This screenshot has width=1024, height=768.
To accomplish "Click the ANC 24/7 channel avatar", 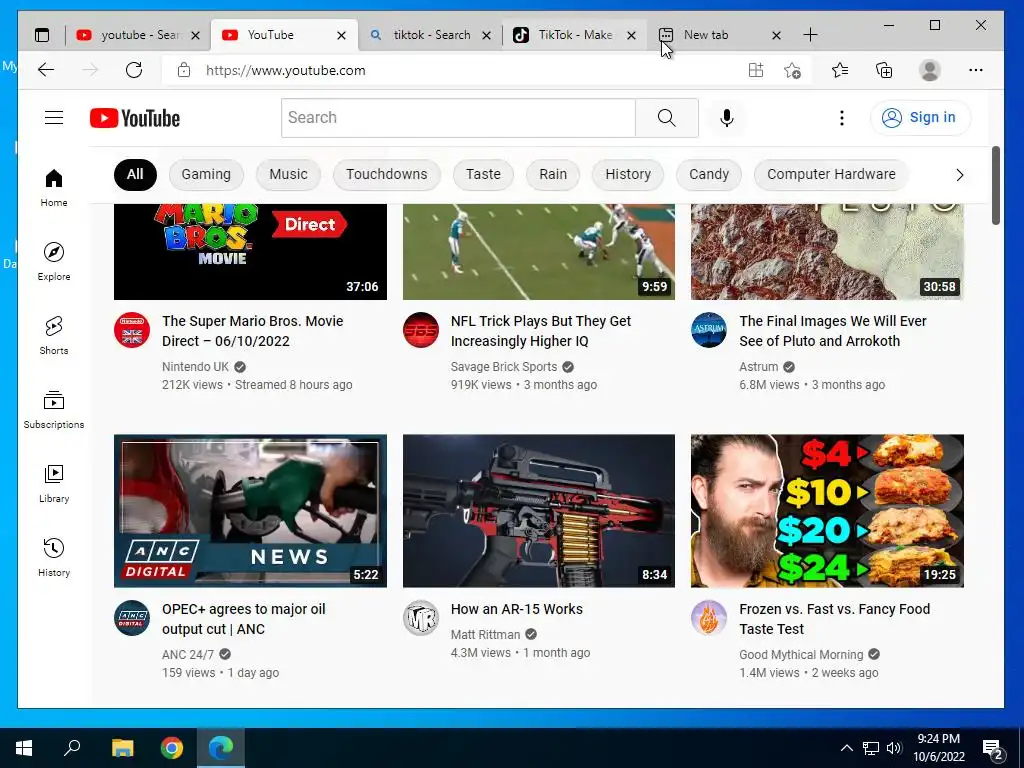I will pyautogui.click(x=132, y=618).
